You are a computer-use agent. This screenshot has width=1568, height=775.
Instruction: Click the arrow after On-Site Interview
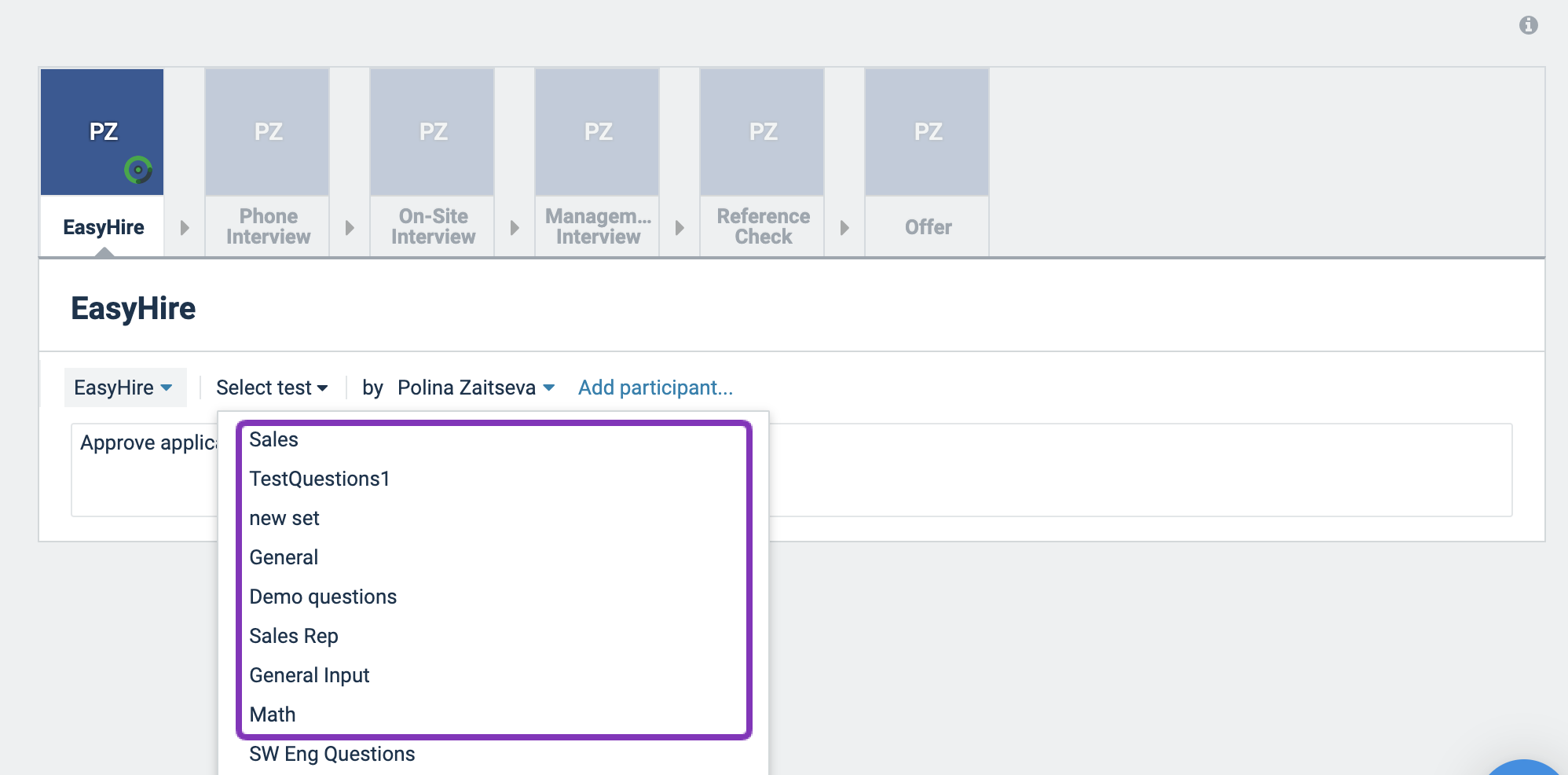(515, 228)
